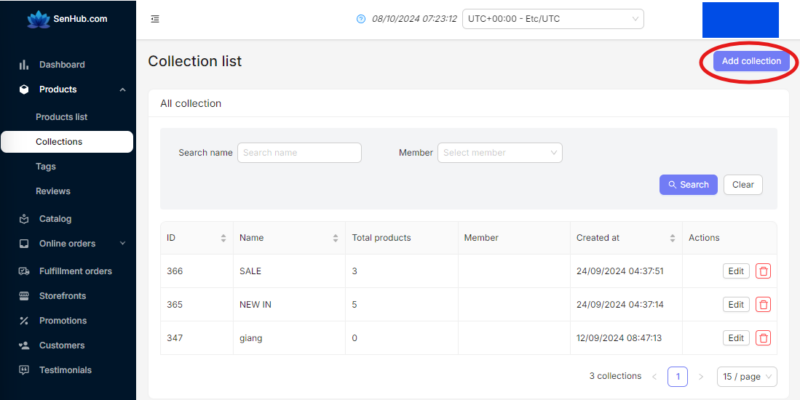The image size is (800, 400).
Task: Open the Select member dropdown
Action: [x=499, y=153]
